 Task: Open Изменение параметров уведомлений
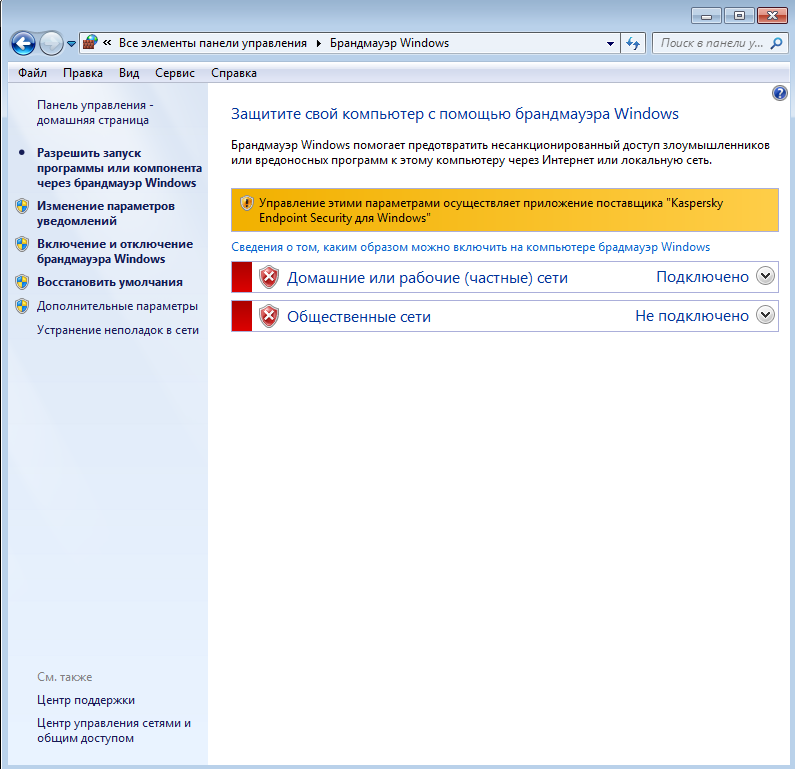pos(105,213)
